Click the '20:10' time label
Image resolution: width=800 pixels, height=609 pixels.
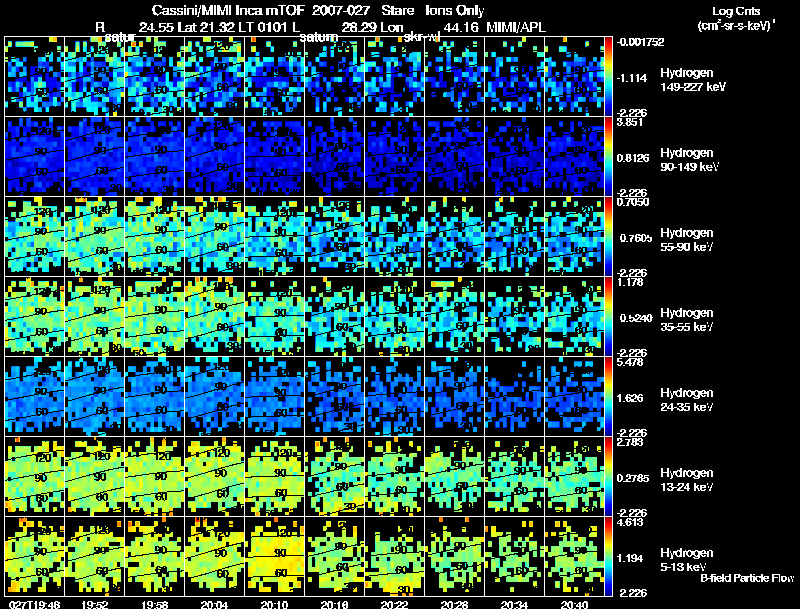click(x=274, y=605)
